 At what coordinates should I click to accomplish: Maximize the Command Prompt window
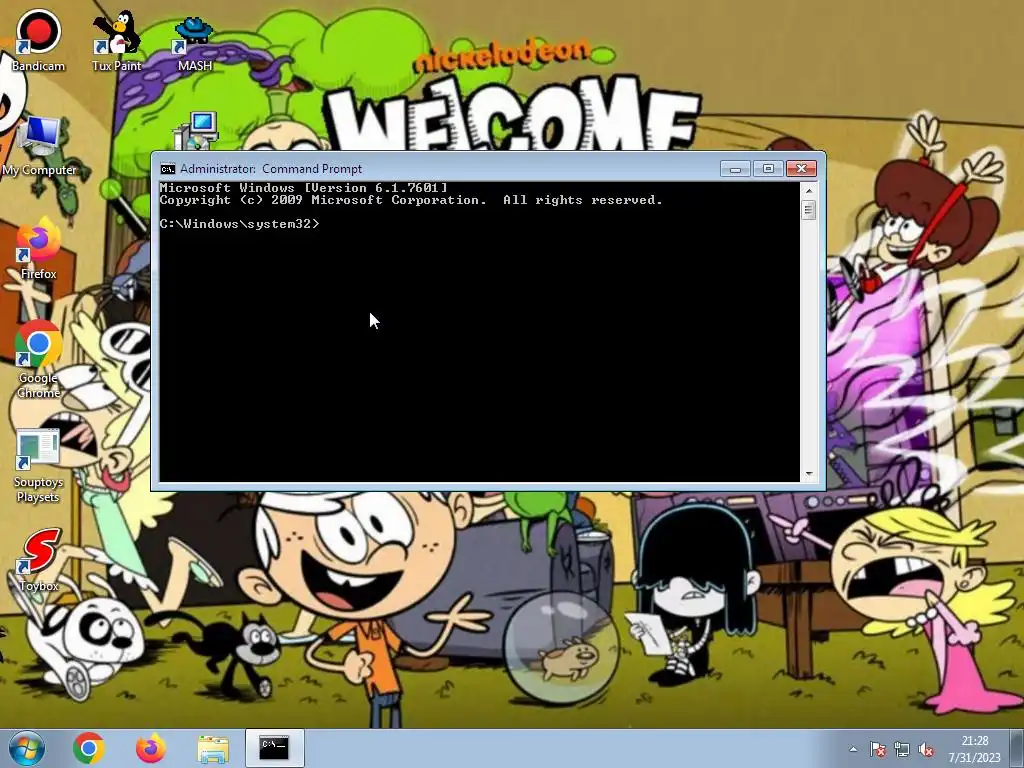coord(768,169)
